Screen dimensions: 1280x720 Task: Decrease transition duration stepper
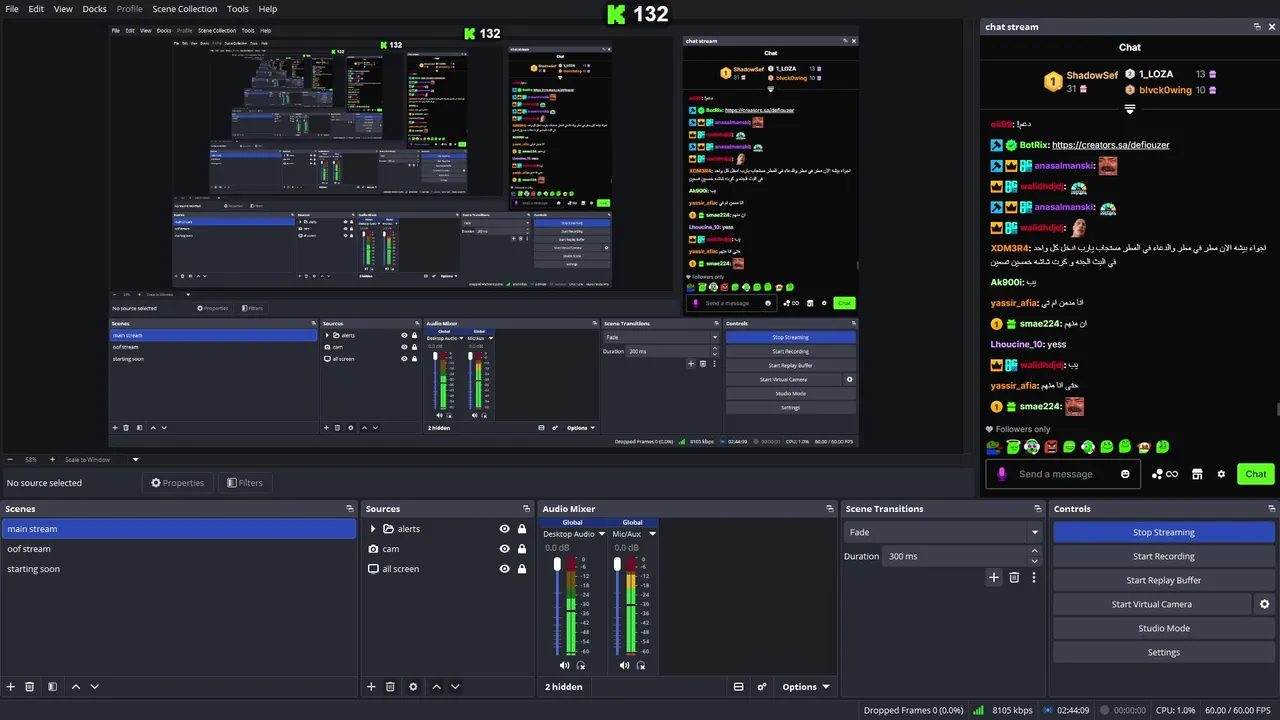[1034, 561]
